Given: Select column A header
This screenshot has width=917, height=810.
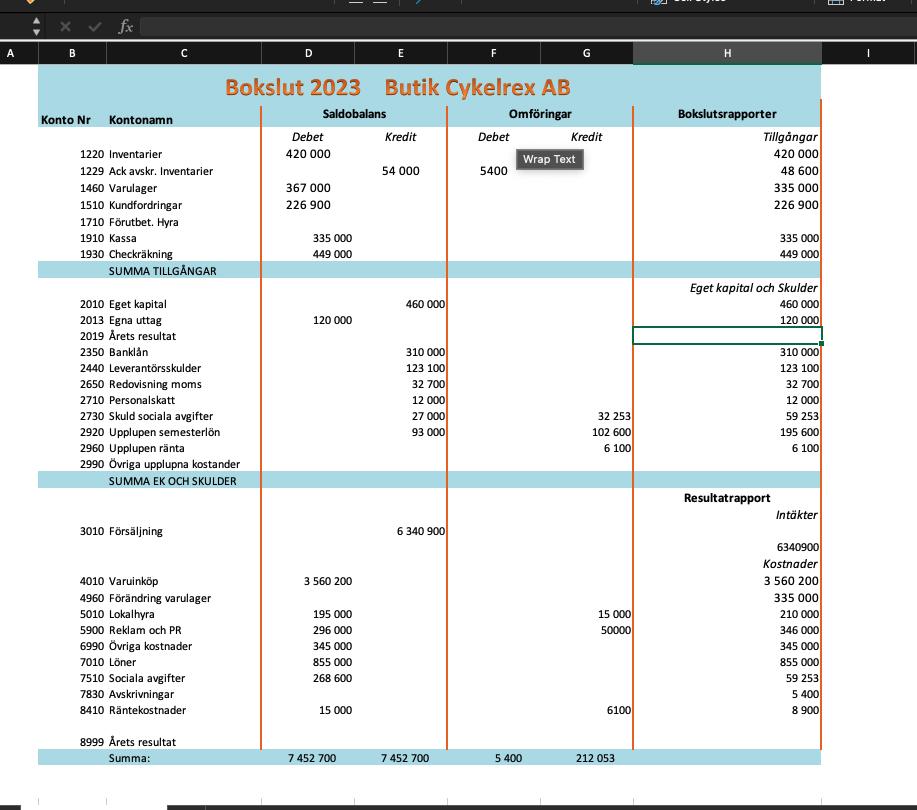Looking at the screenshot, I should point(11,53).
